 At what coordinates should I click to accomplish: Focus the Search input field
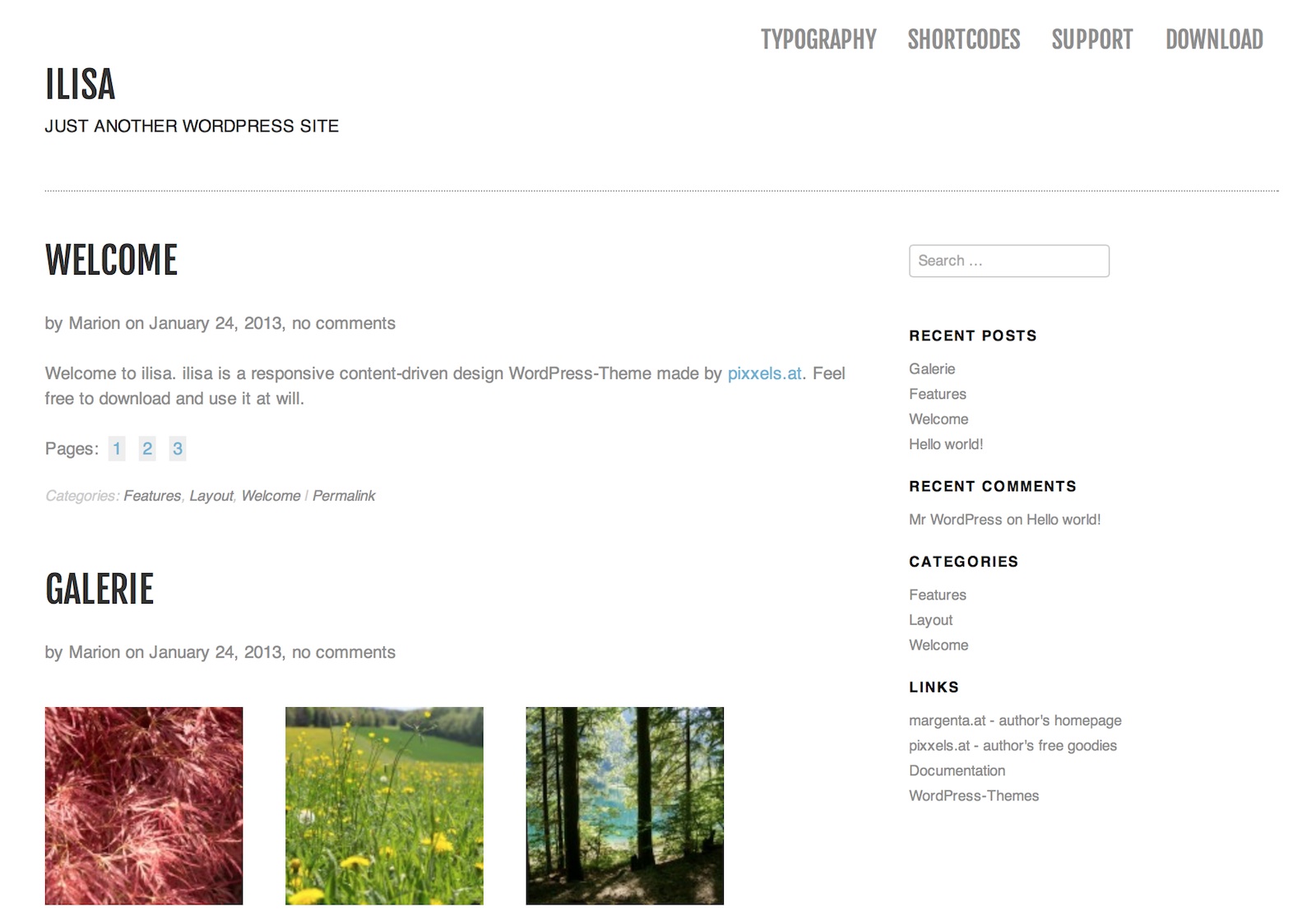pos(1009,261)
